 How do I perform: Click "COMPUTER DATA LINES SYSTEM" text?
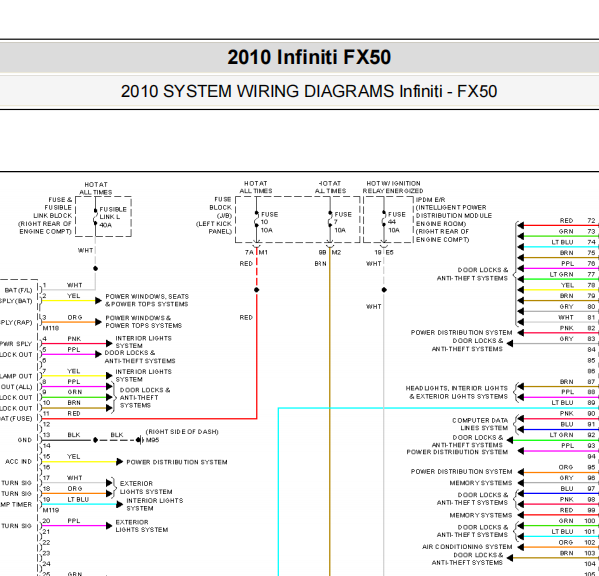(480, 424)
